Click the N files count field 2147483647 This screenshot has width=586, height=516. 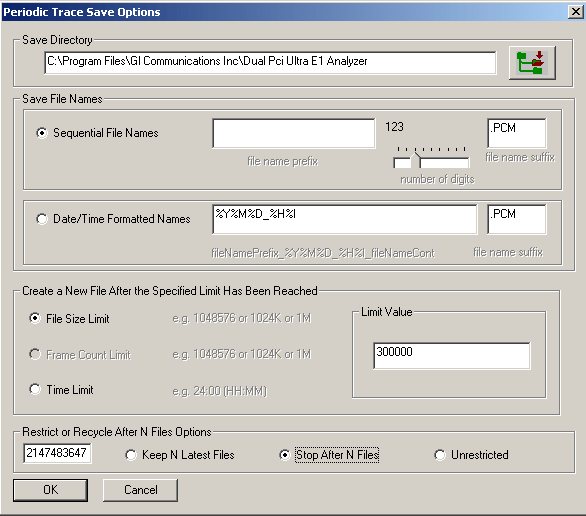tap(57, 453)
